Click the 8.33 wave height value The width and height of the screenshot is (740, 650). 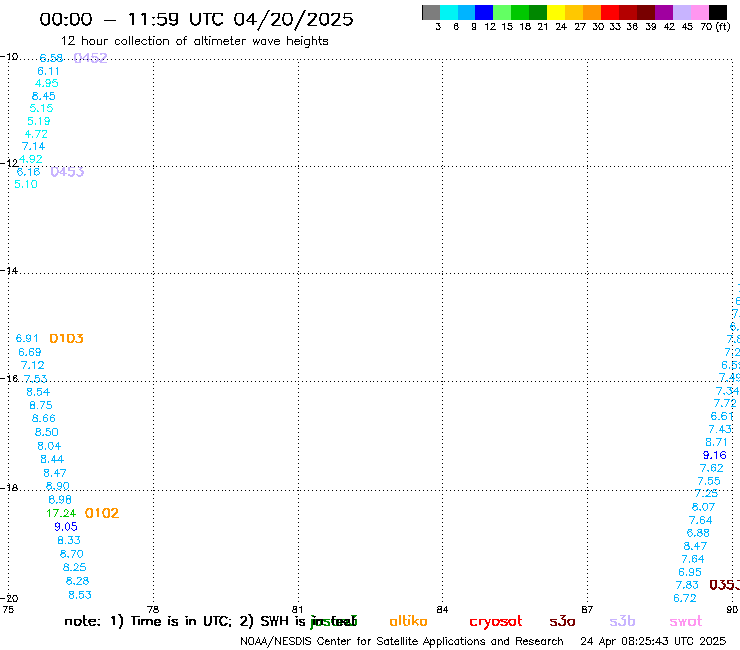[69, 540]
